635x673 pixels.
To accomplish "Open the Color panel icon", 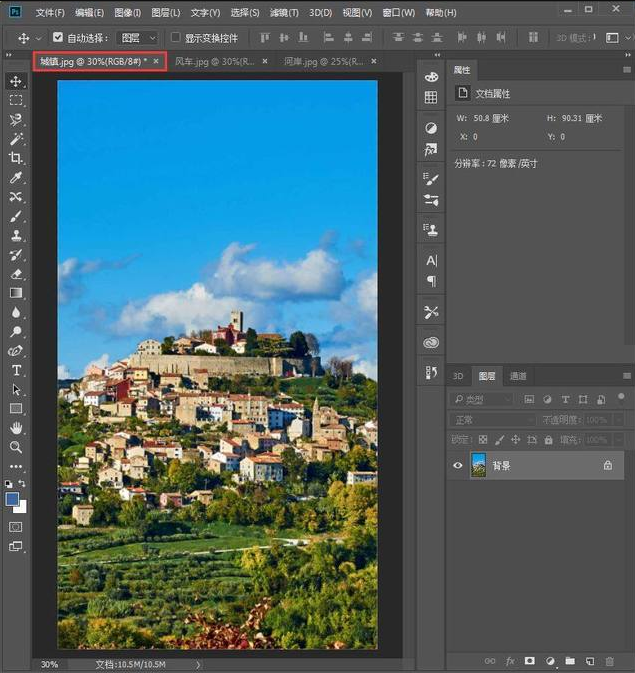I will point(431,77).
